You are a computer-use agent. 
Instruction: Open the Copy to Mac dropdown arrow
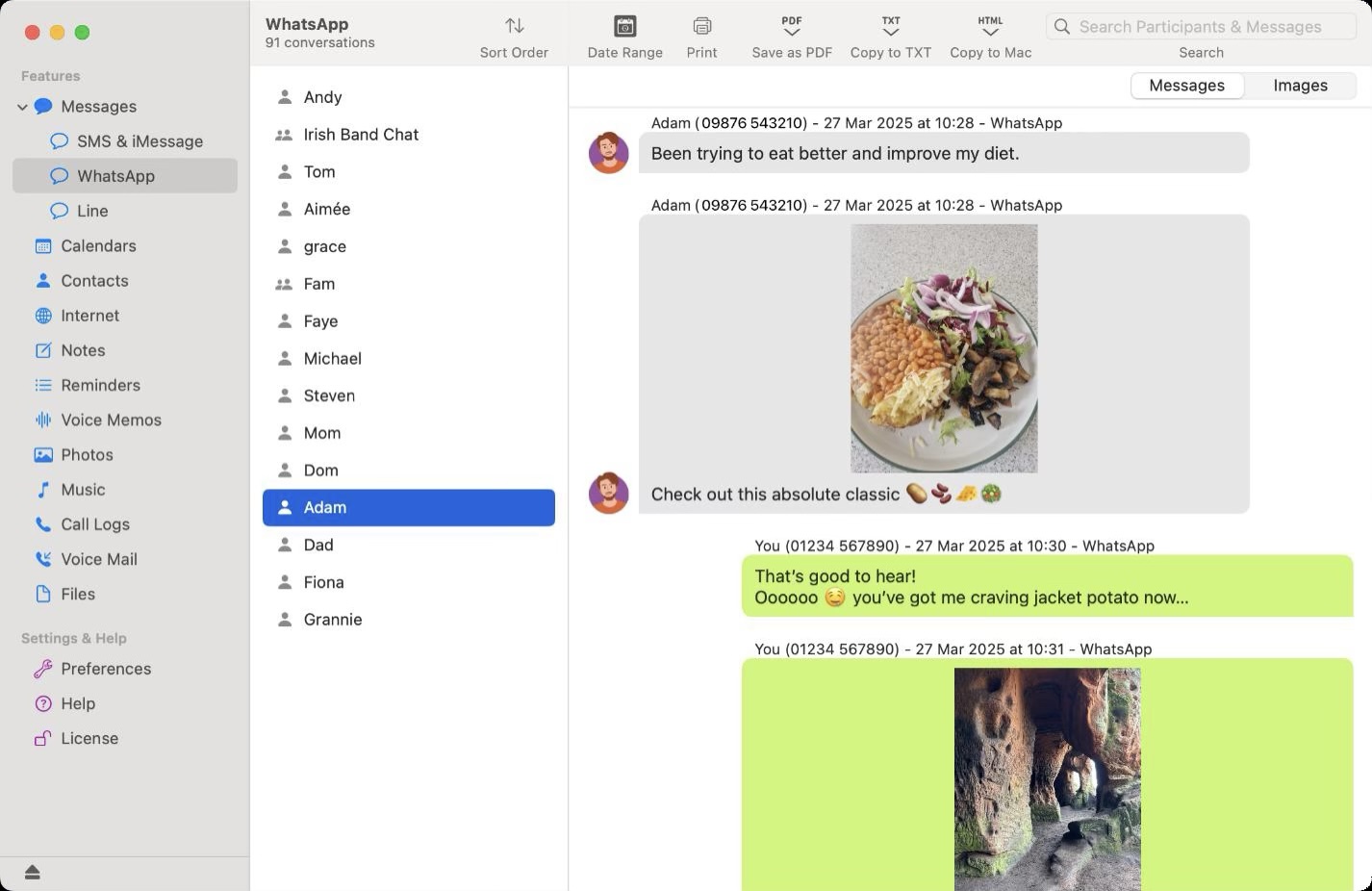(x=990, y=33)
